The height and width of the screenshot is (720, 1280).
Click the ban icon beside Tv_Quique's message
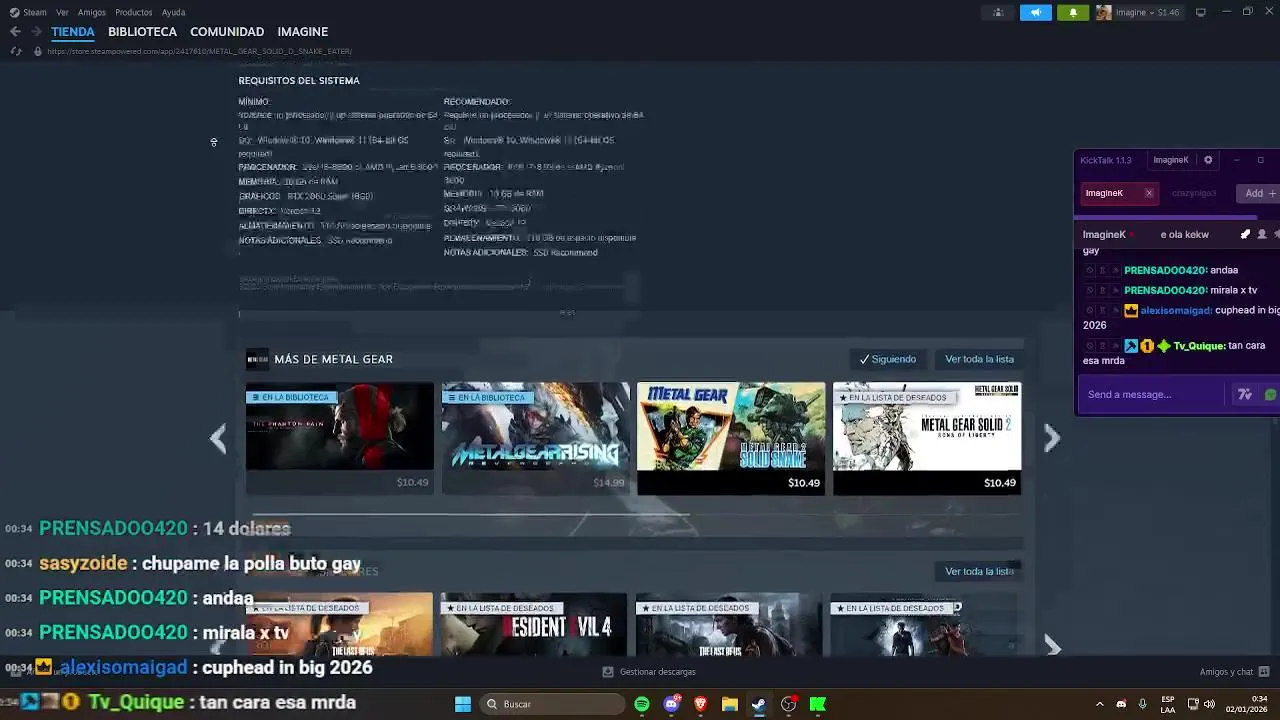pyautogui.click(x=1089, y=346)
